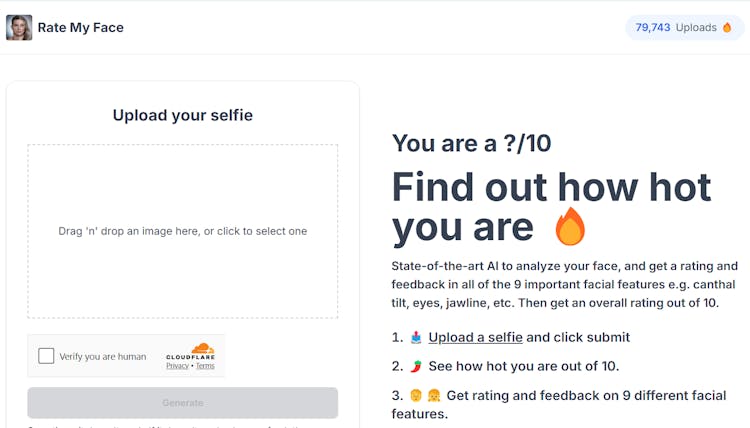Click the Rate My Face site title

(80, 27)
